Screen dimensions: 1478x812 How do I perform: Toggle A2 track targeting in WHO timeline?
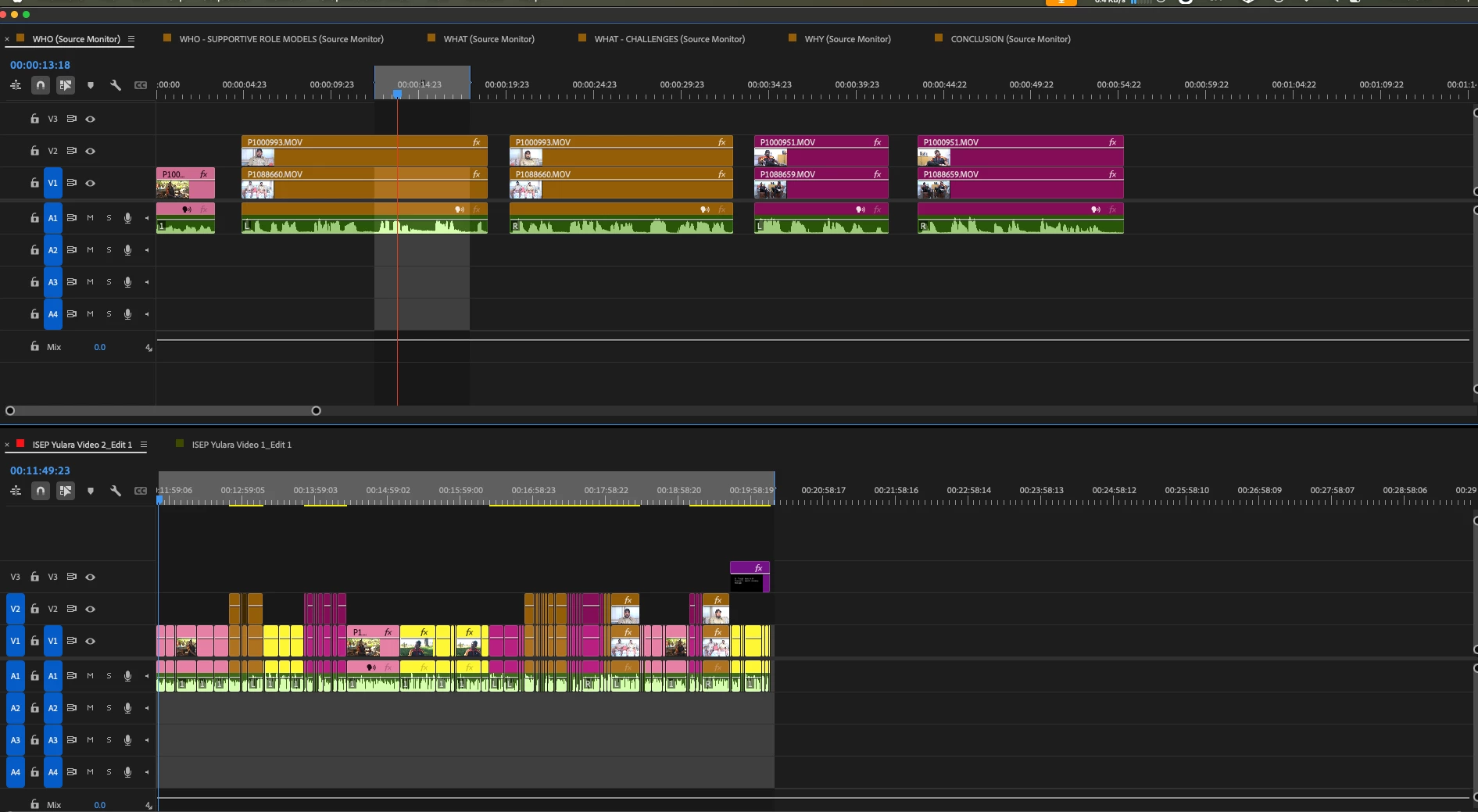pyautogui.click(x=52, y=250)
